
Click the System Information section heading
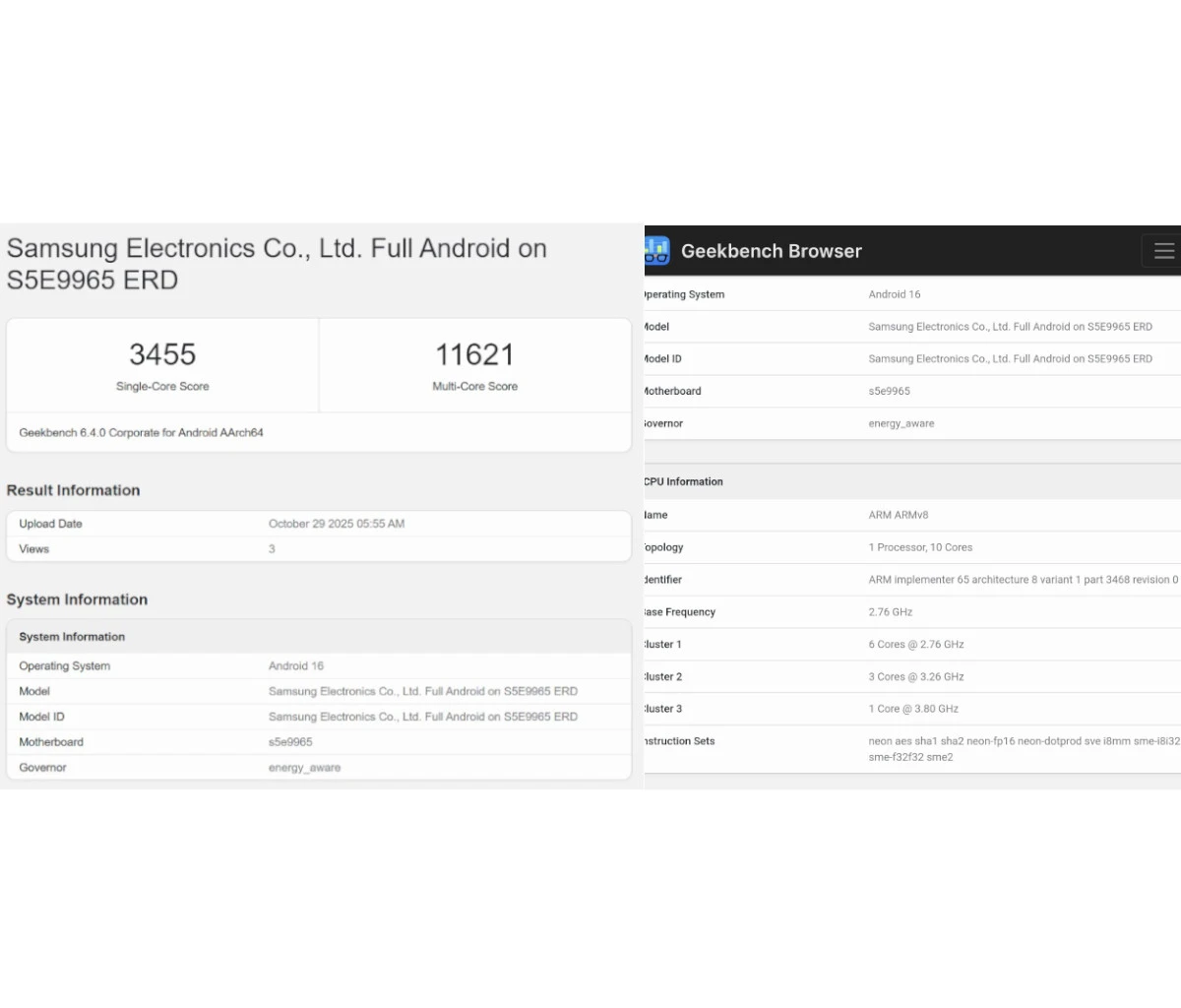[77, 599]
